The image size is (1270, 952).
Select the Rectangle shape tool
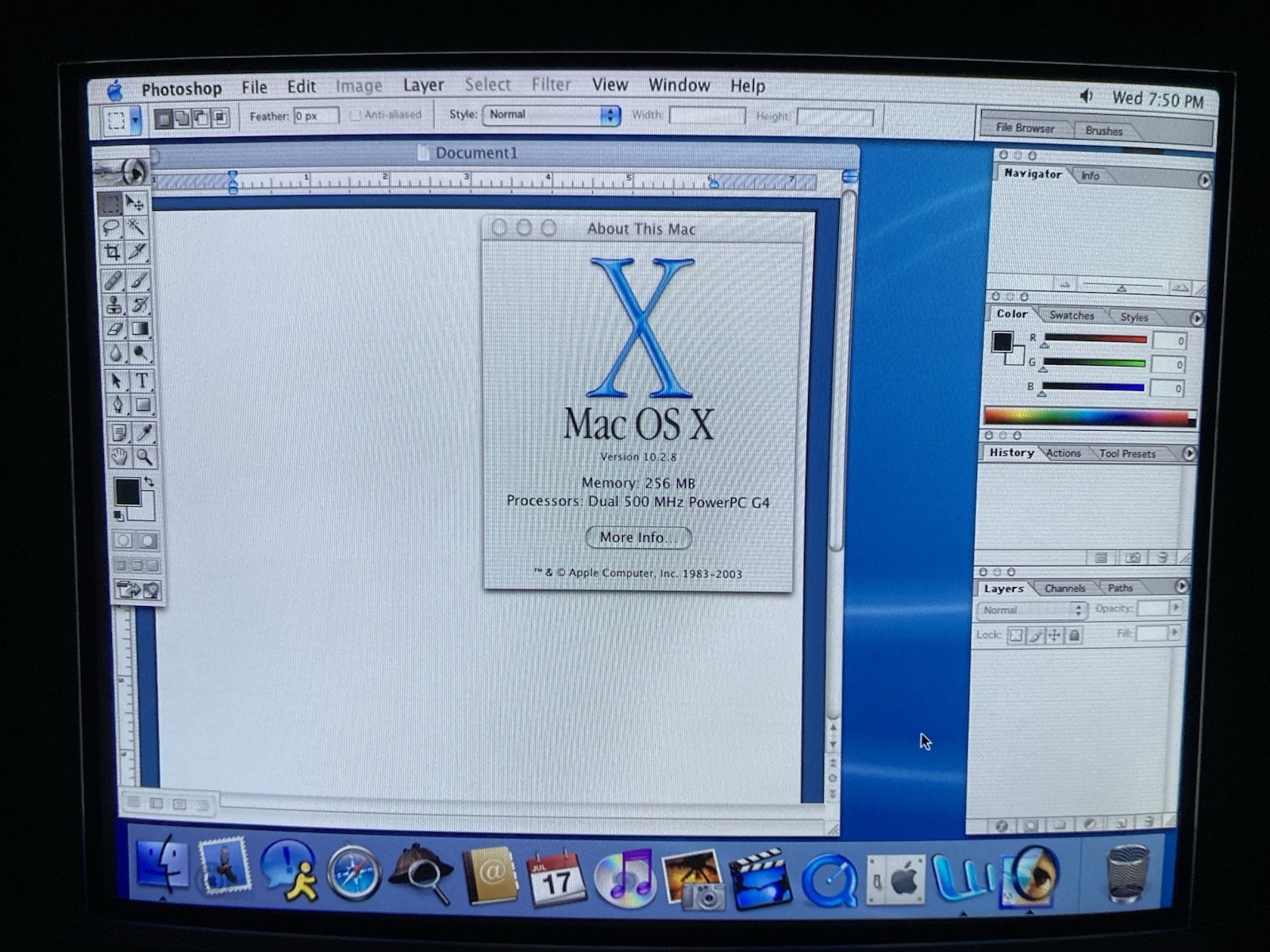pyautogui.click(x=143, y=405)
